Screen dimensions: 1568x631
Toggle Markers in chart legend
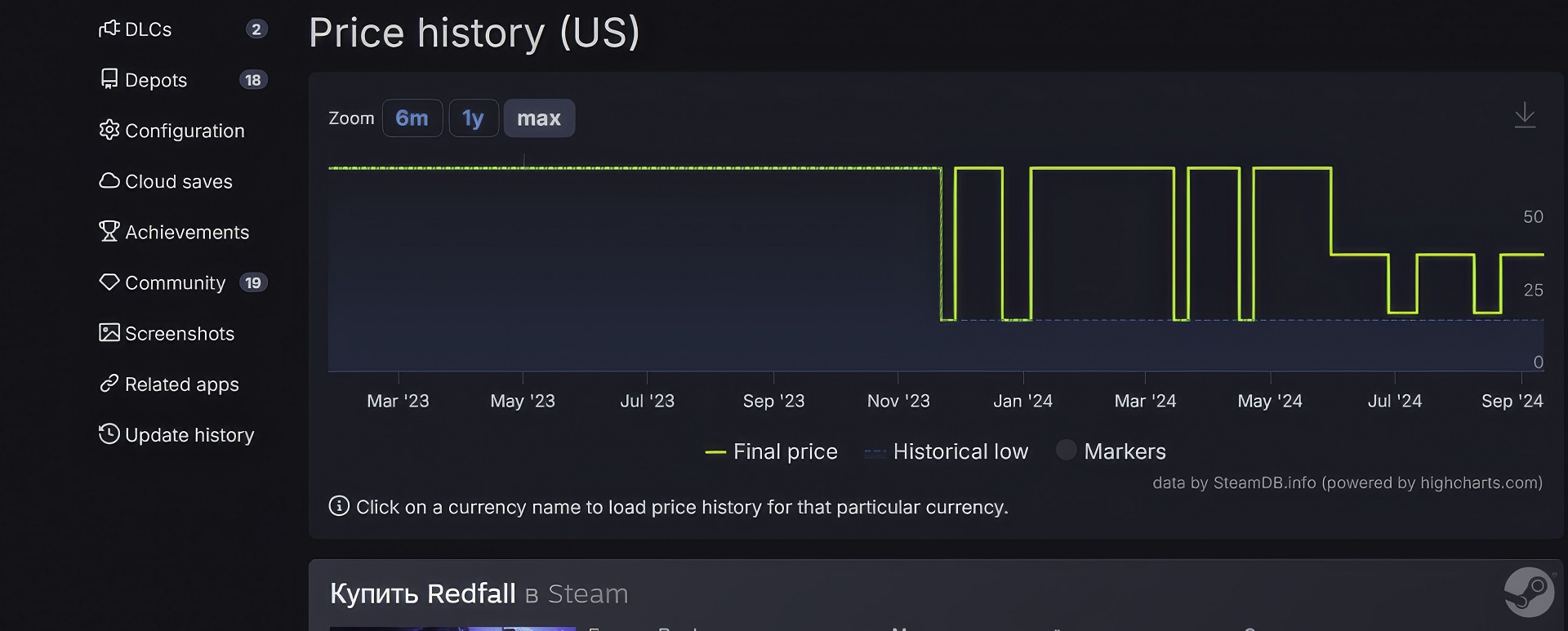tap(1111, 451)
